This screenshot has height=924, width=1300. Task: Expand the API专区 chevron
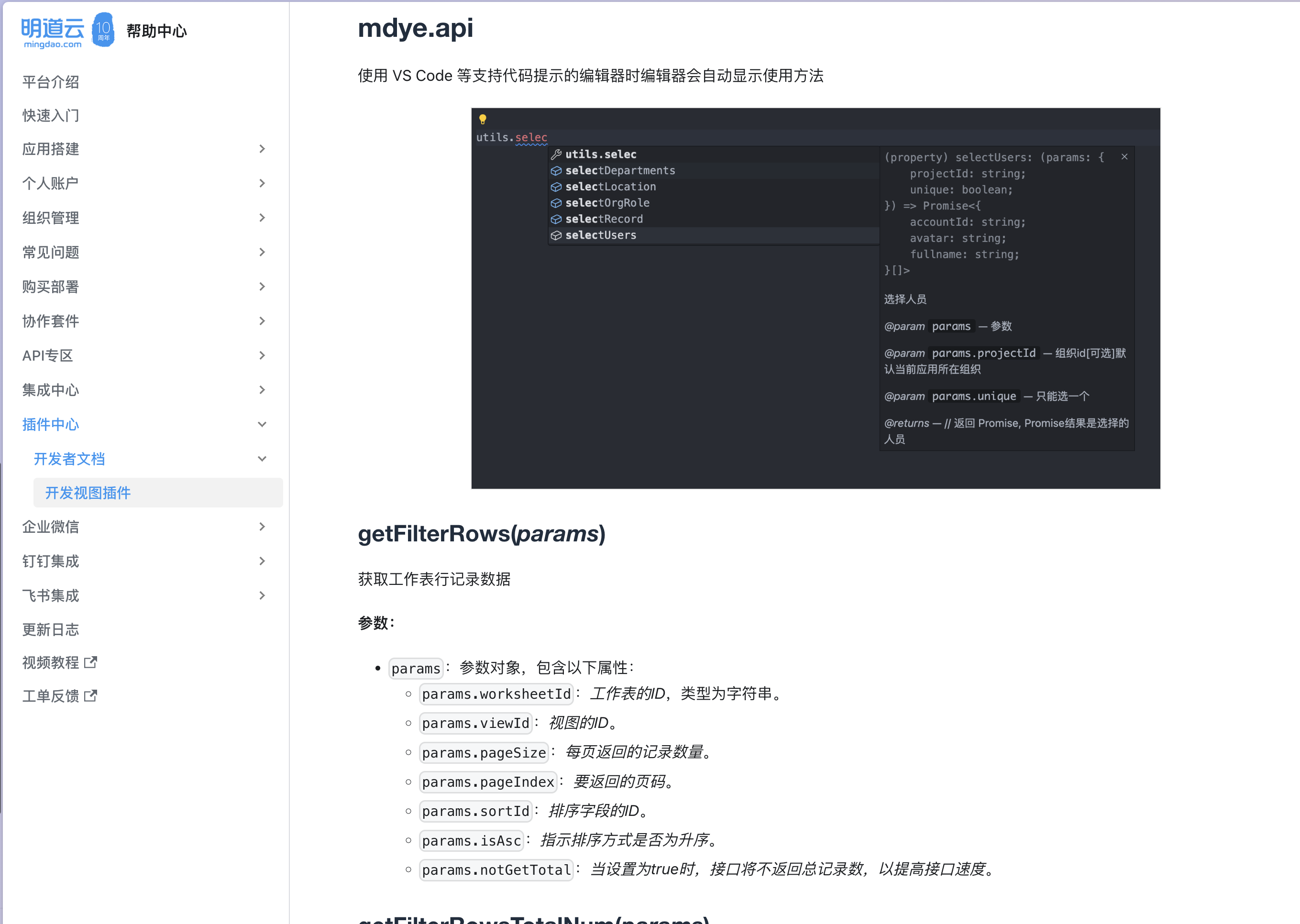pos(262,356)
